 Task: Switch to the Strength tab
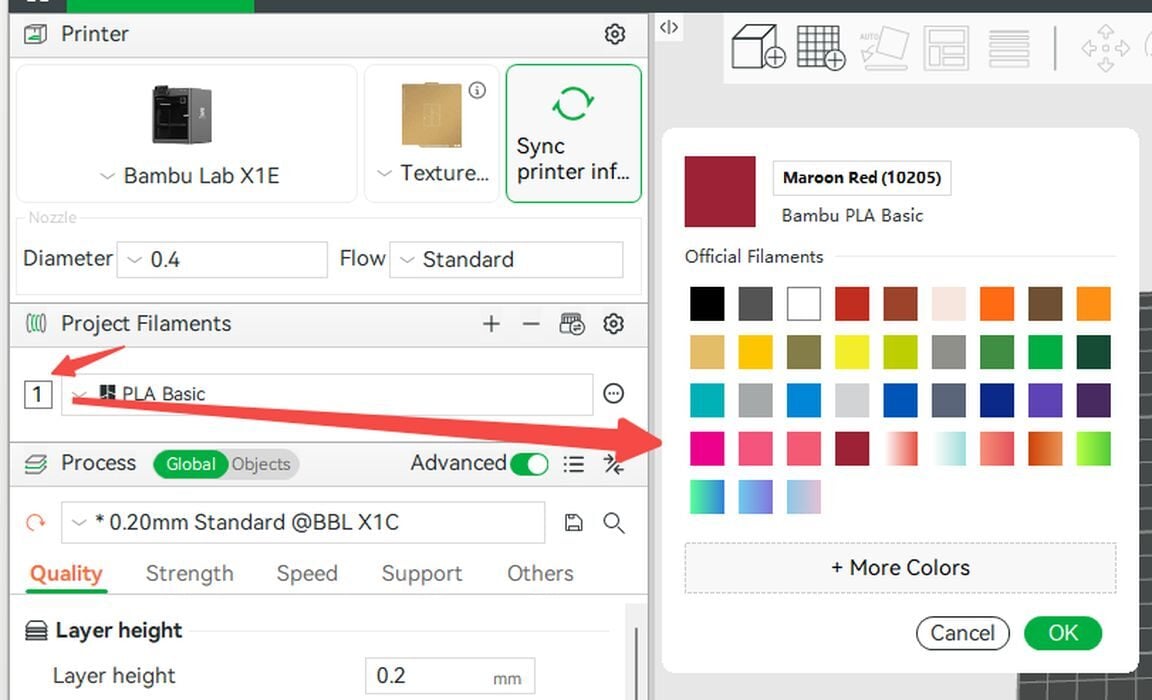coord(189,573)
